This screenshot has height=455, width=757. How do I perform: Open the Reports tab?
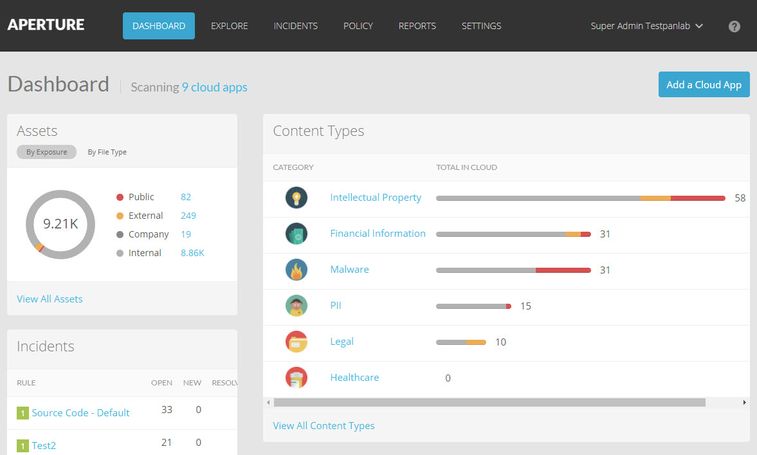(417, 26)
